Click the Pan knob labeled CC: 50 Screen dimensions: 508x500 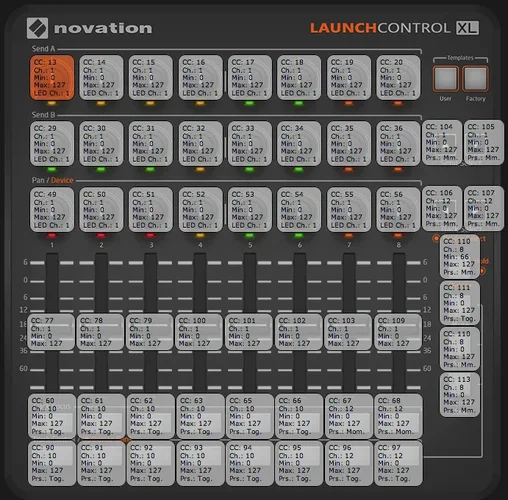point(101,209)
